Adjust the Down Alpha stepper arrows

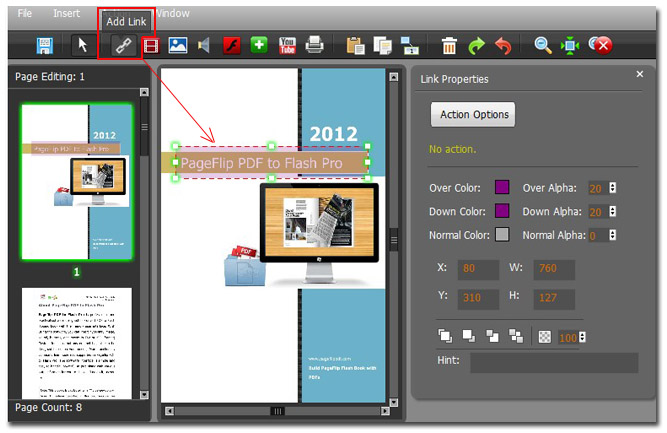(x=613, y=211)
